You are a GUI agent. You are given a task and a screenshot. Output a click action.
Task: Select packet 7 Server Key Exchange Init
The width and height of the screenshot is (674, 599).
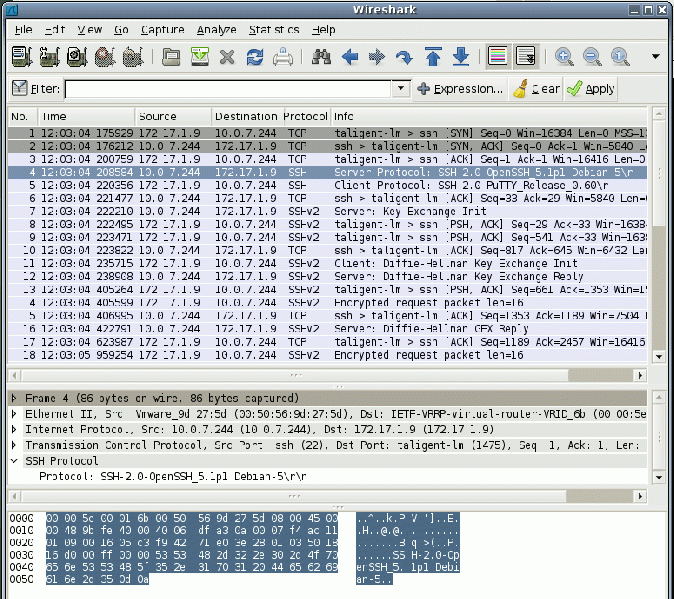328,211
